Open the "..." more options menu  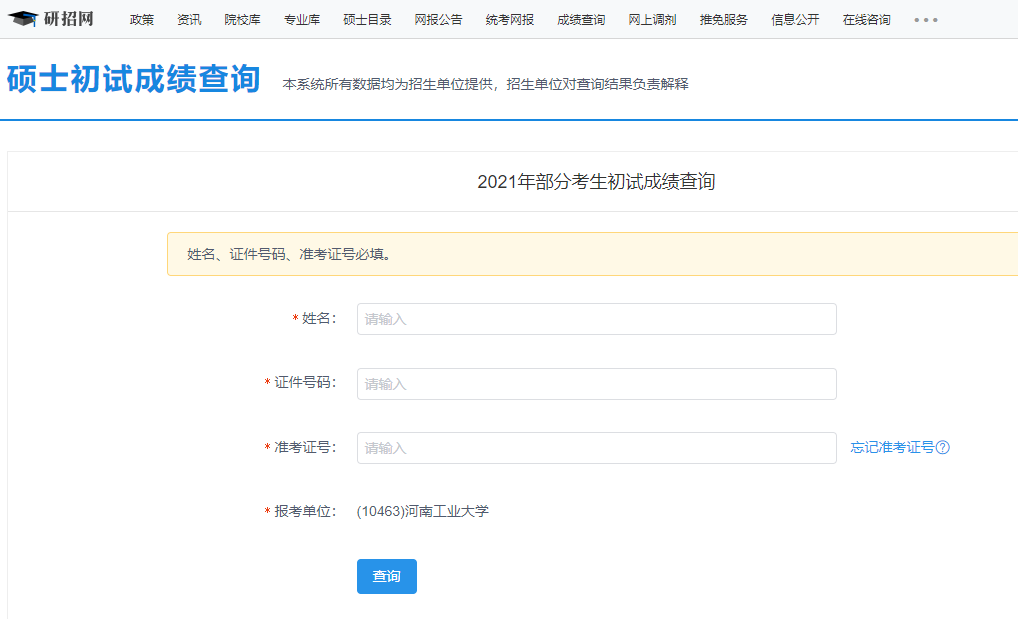[926, 18]
